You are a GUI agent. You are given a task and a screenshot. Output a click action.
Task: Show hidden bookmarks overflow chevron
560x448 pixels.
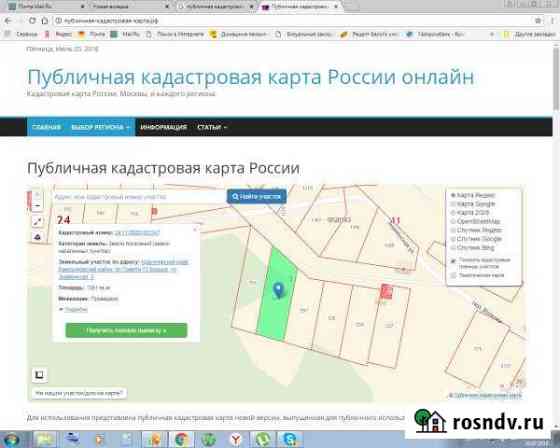[492, 34]
